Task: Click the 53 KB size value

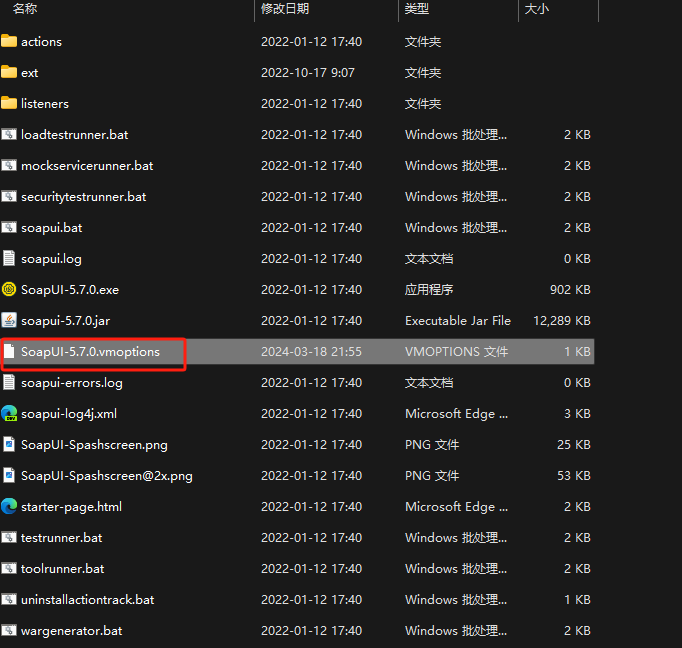Action: [574, 476]
